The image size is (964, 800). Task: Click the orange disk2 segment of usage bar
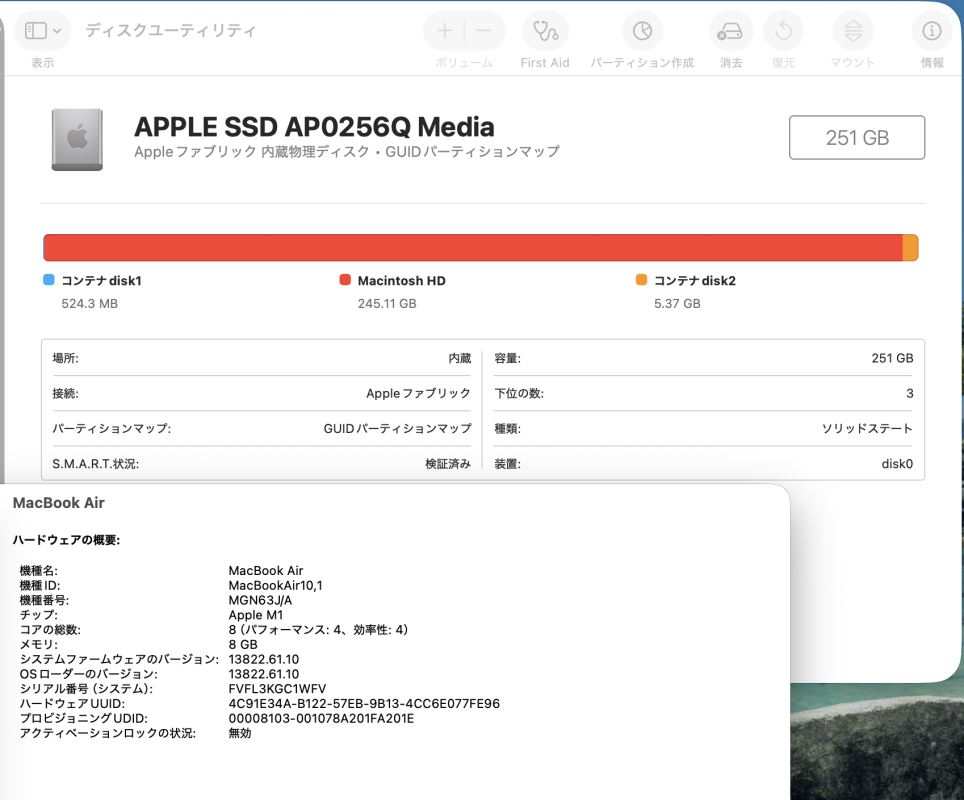911,247
